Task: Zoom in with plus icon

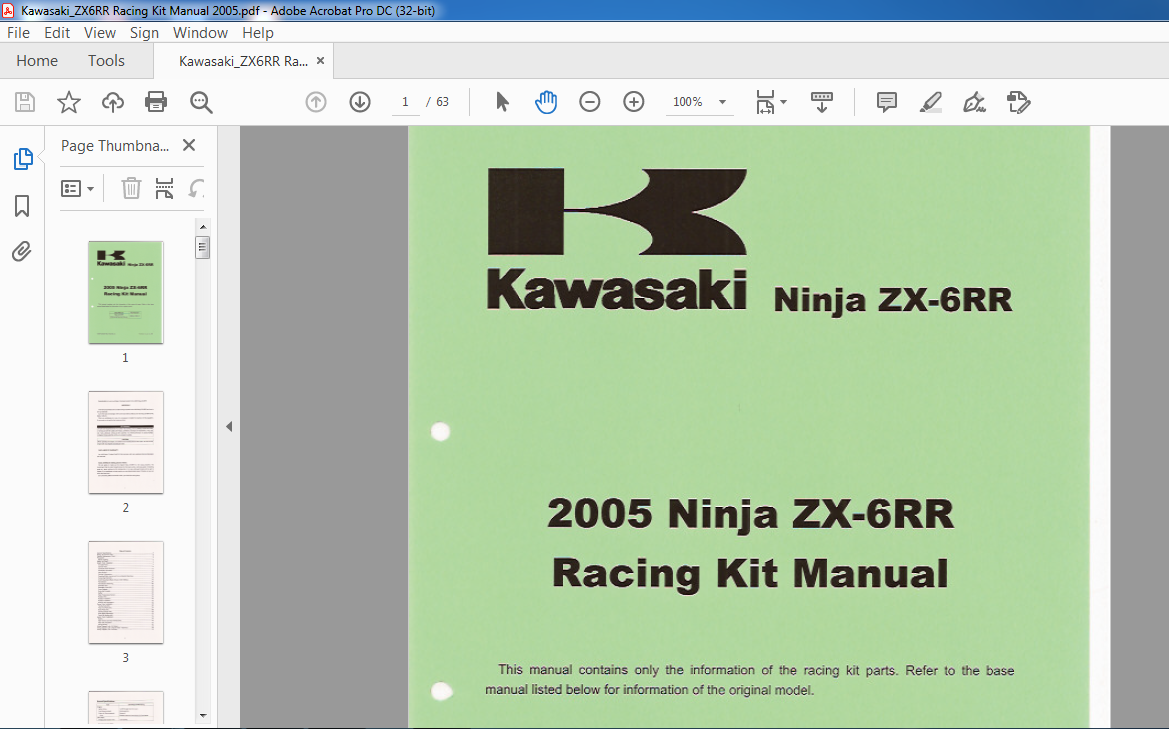Action: click(x=634, y=101)
